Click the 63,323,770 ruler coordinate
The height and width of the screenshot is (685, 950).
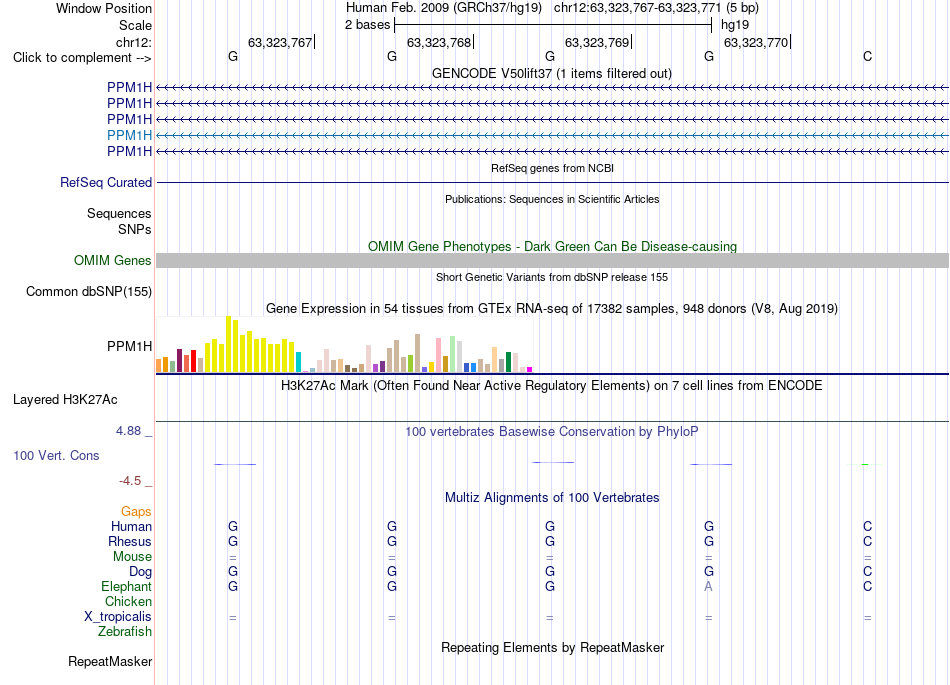point(756,42)
